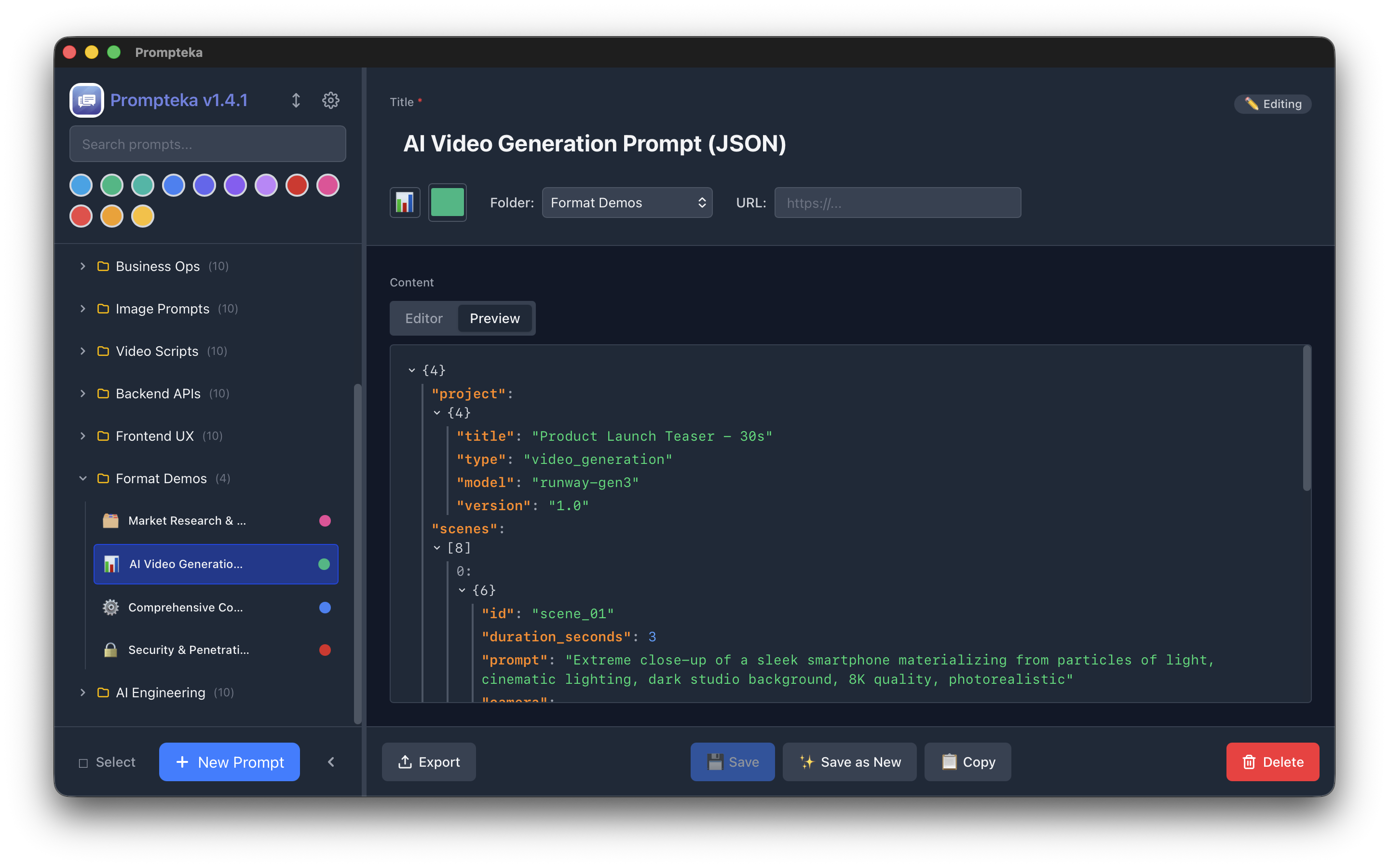Click the gear icon on Comprehensive Co prompt
The image size is (1389, 868).
[110, 607]
